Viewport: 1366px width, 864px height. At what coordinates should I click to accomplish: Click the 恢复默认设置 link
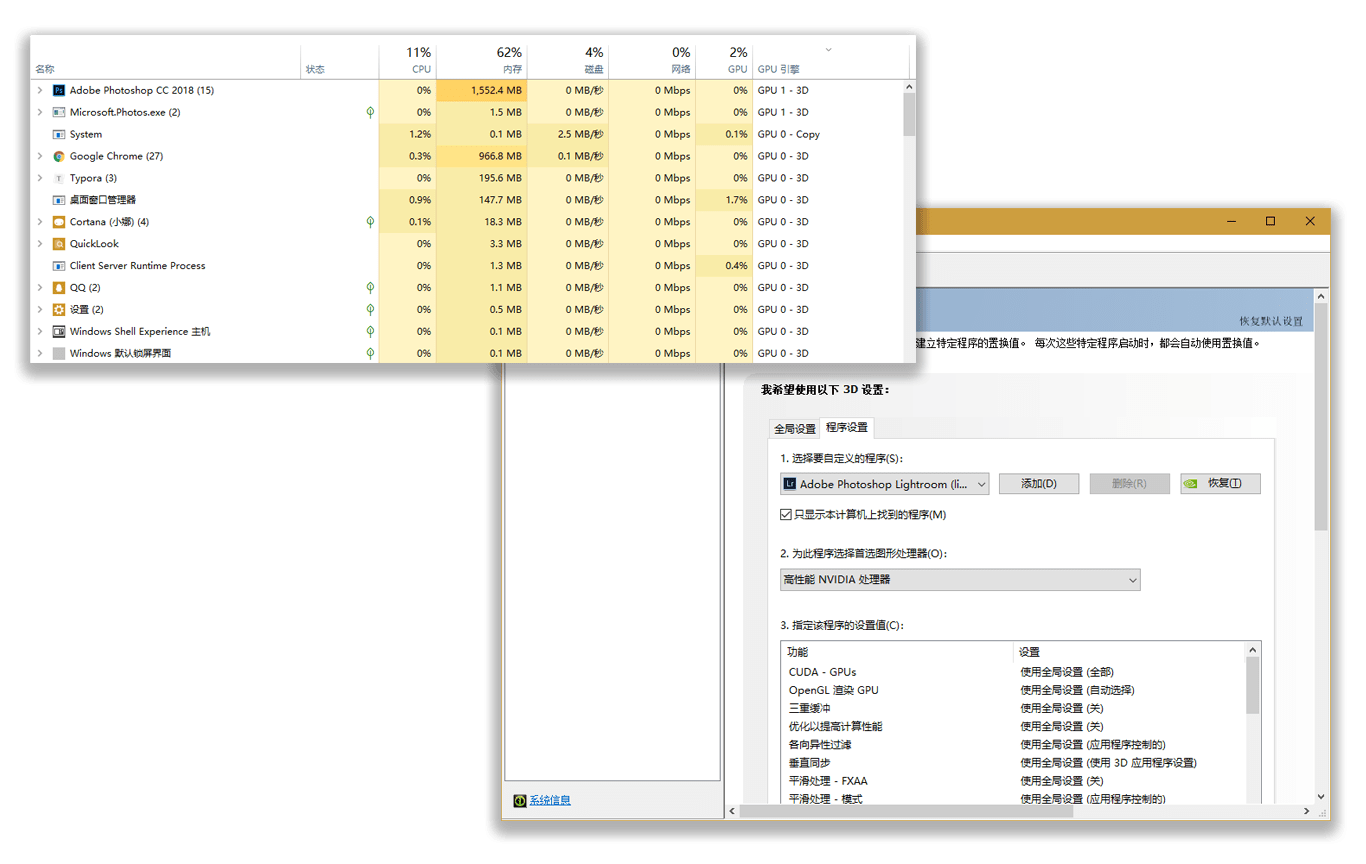pyautogui.click(x=1271, y=321)
